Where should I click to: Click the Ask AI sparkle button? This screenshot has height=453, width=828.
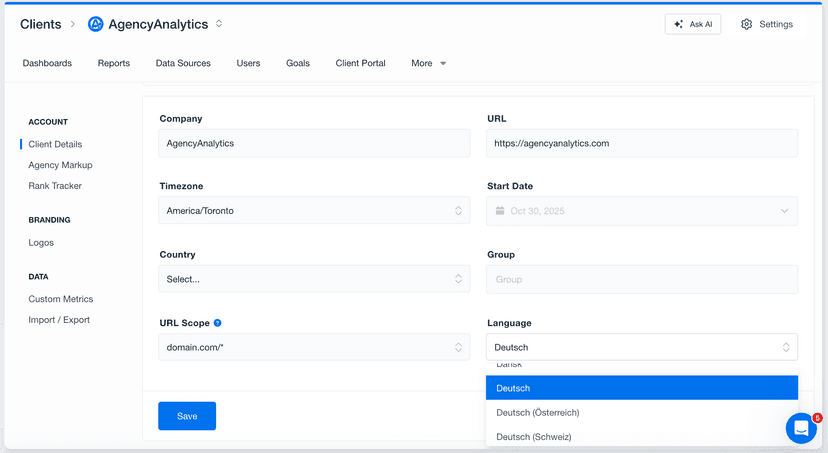tap(692, 24)
